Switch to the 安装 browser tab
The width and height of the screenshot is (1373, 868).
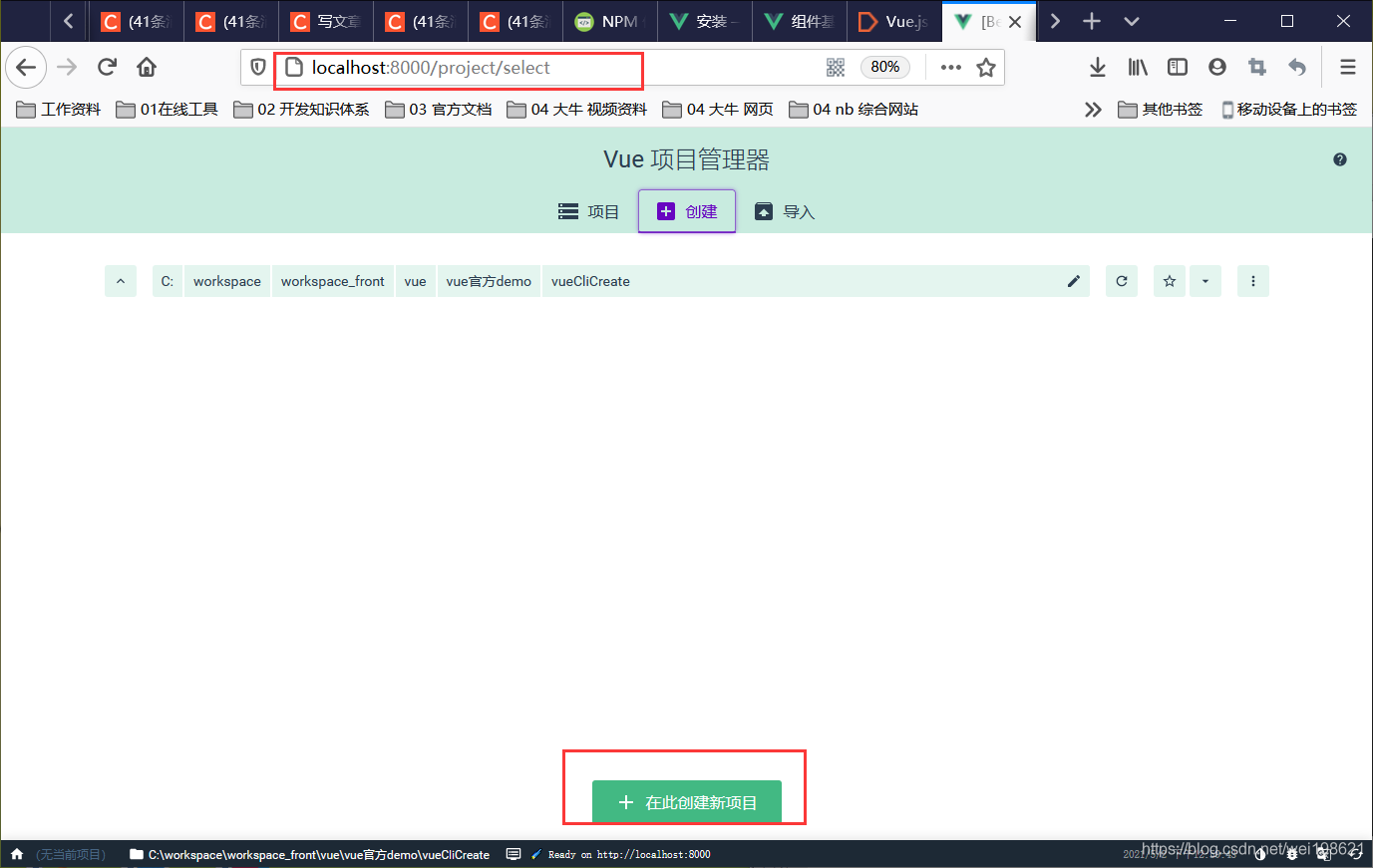click(x=705, y=21)
